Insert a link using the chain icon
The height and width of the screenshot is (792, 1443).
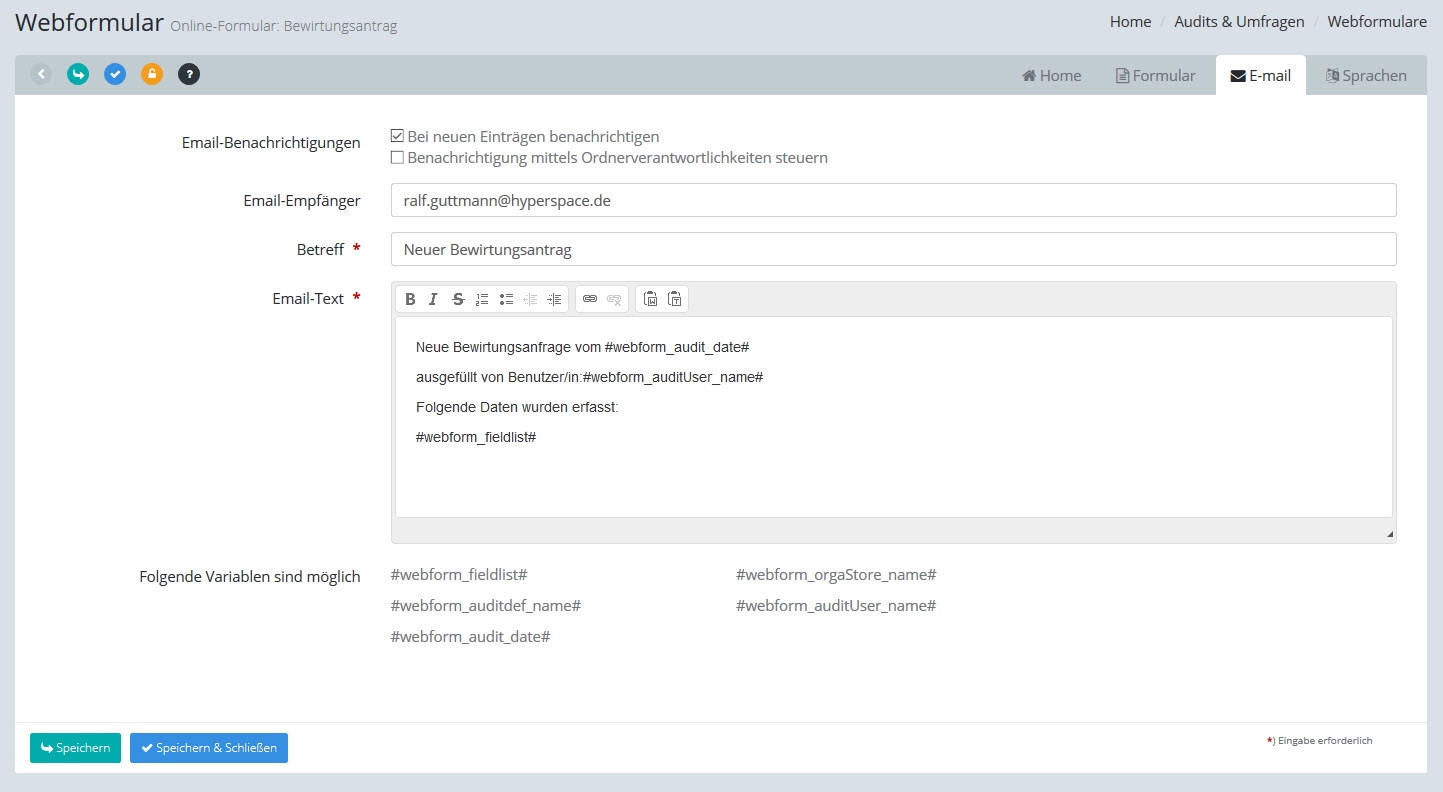coord(590,299)
